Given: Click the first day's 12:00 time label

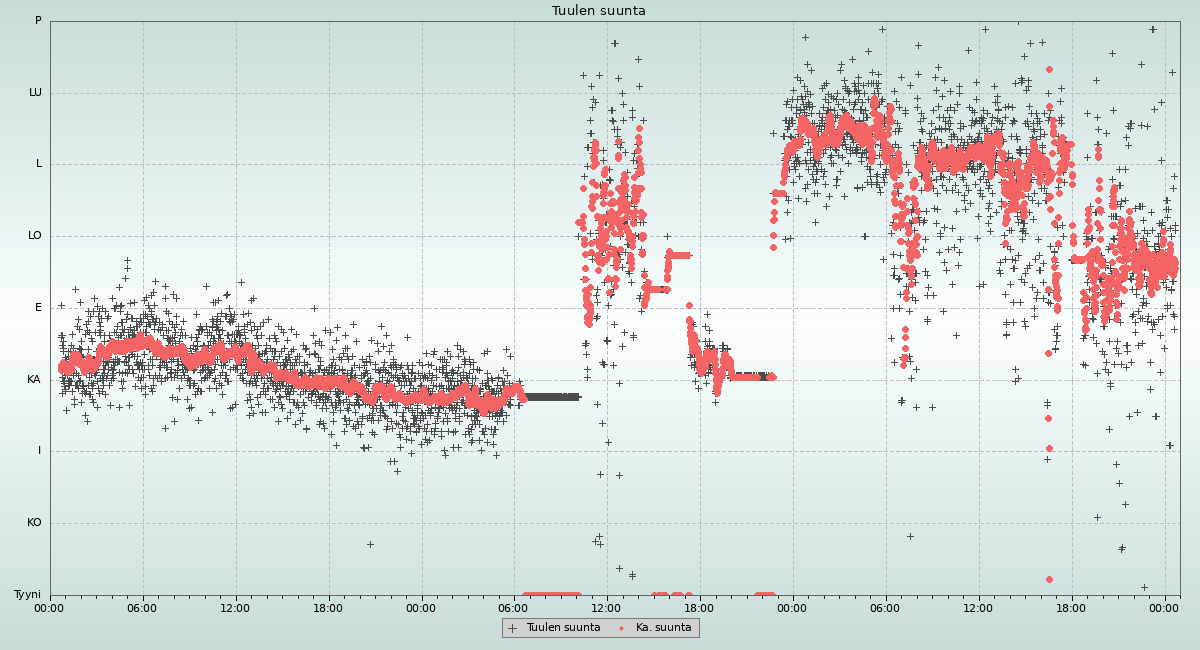Looking at the screenshot, I should tap(235, 608).
